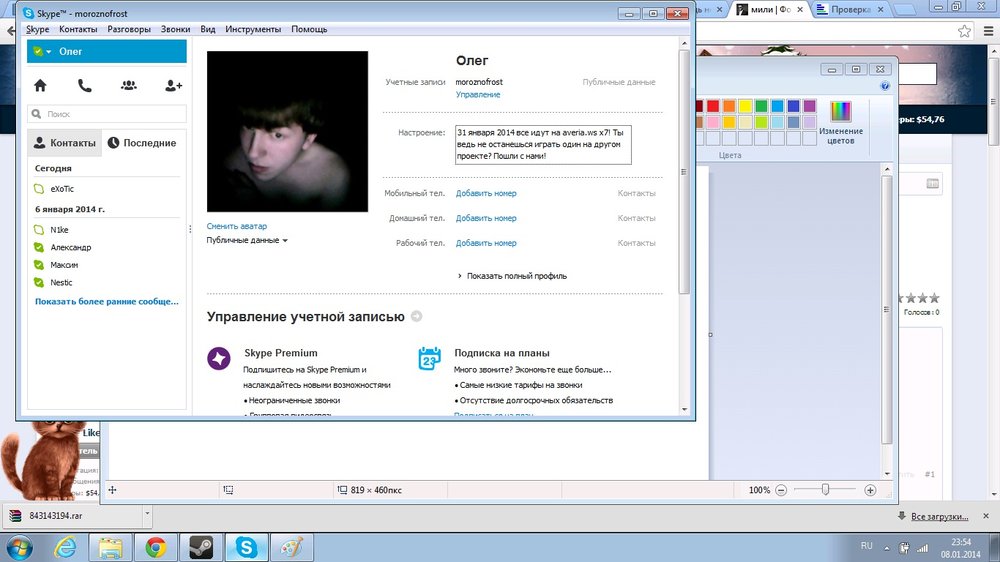Click the add contact icon
1000x562 pixels.
tap(173, 86)
